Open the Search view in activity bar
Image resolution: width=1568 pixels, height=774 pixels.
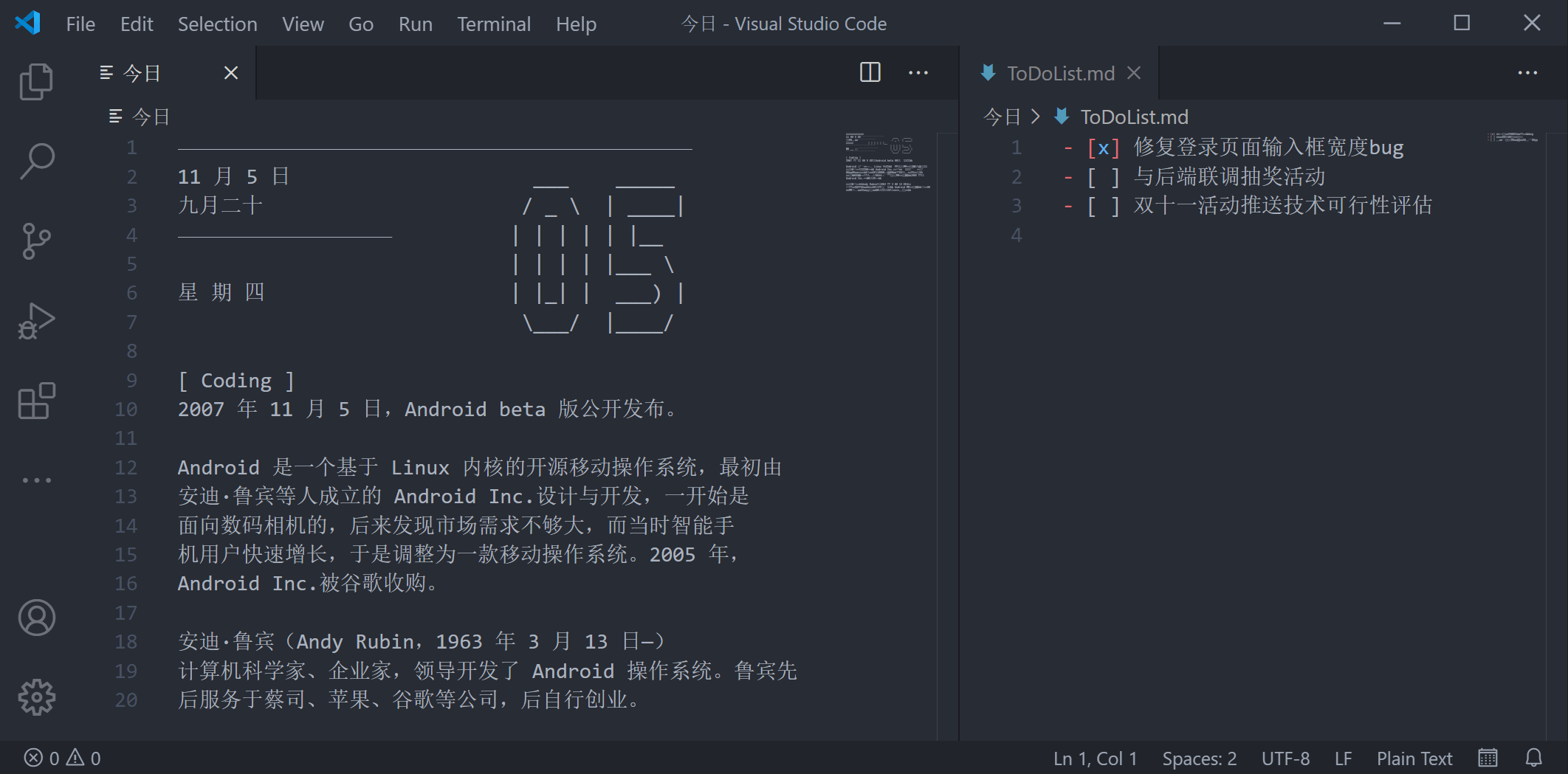pos(36,161)
